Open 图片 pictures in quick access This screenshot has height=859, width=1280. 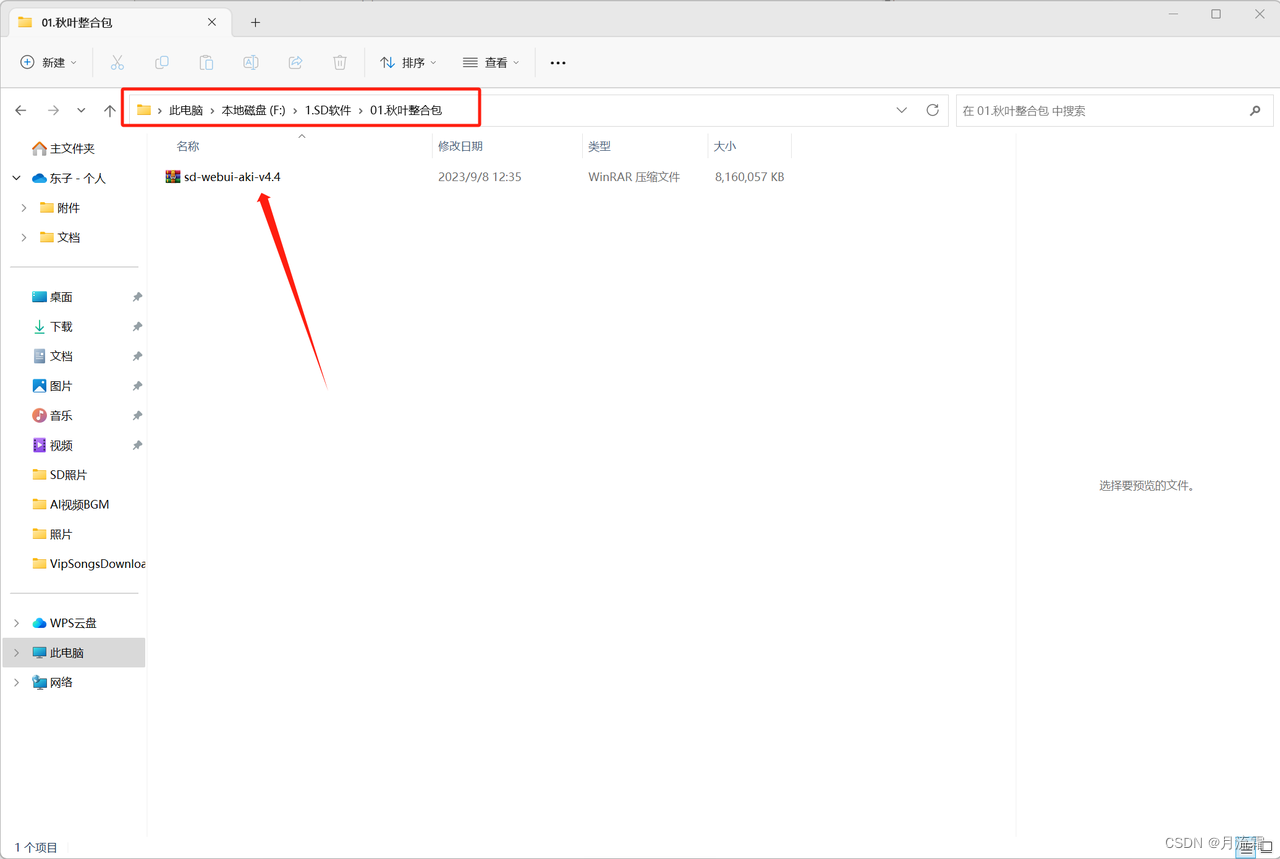point(52,386)
